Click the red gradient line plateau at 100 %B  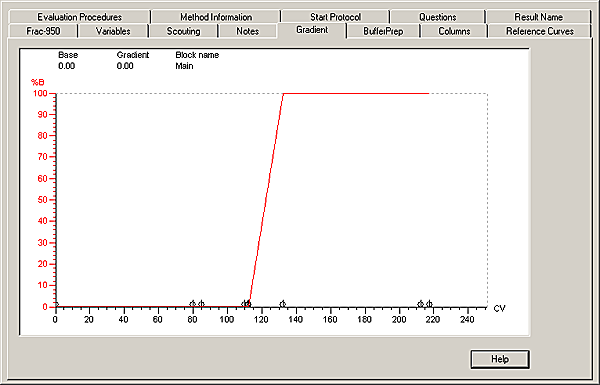pyautogui.click(x=356, y=93)
